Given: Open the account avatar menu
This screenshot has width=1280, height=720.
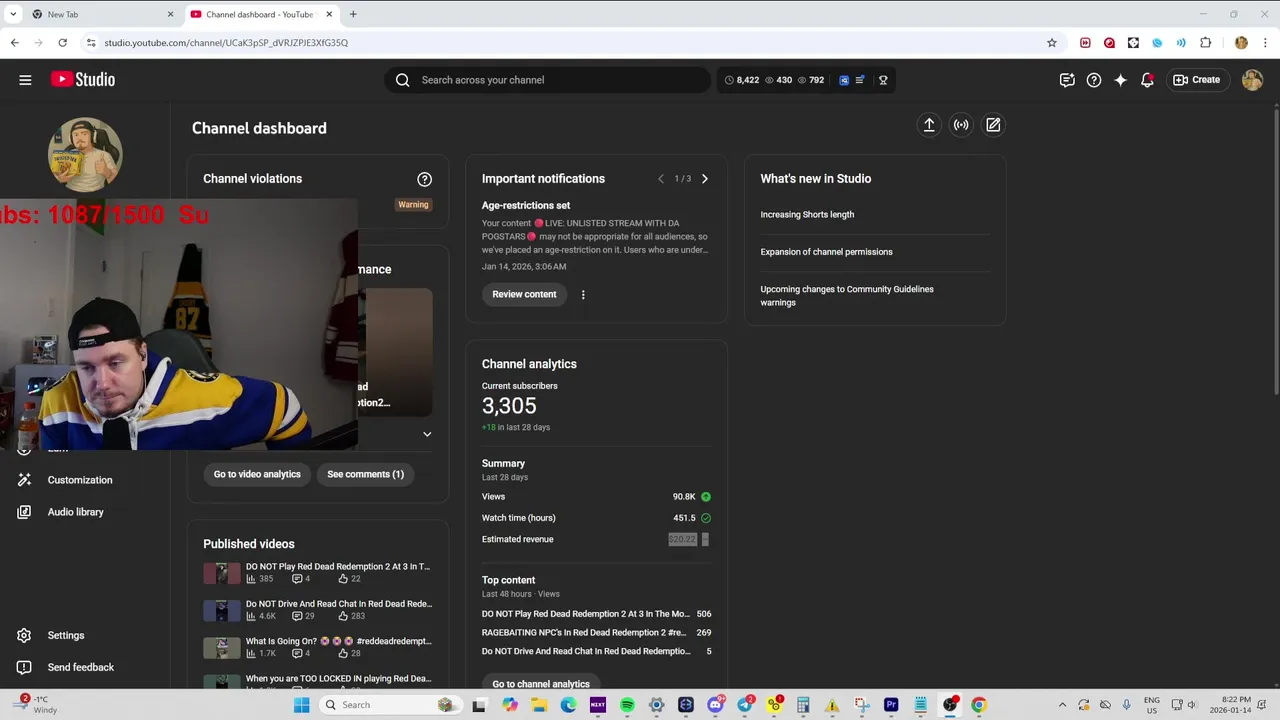Looking at the screenshot, I should (x=1252, y=80).
